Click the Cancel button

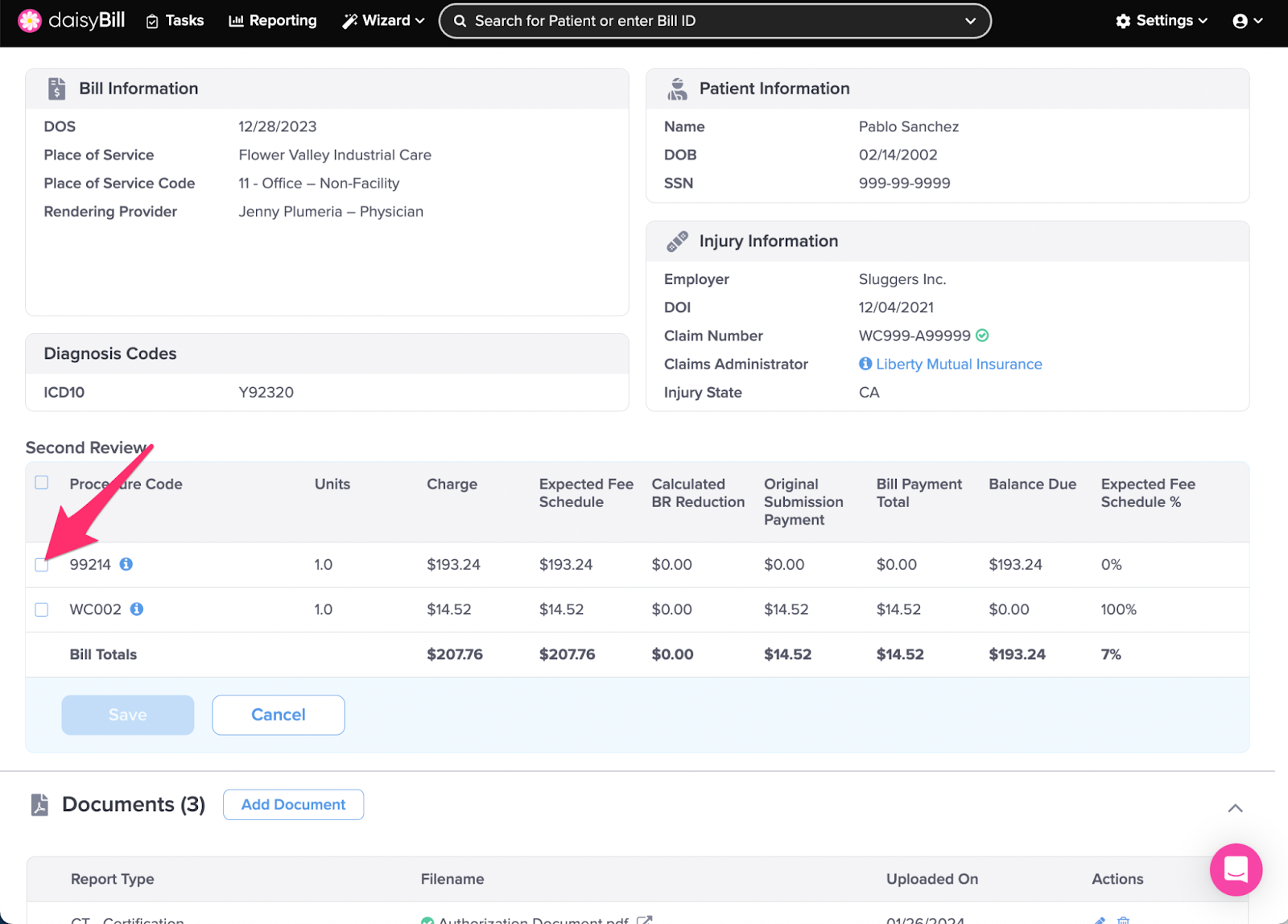click(279, 715)
